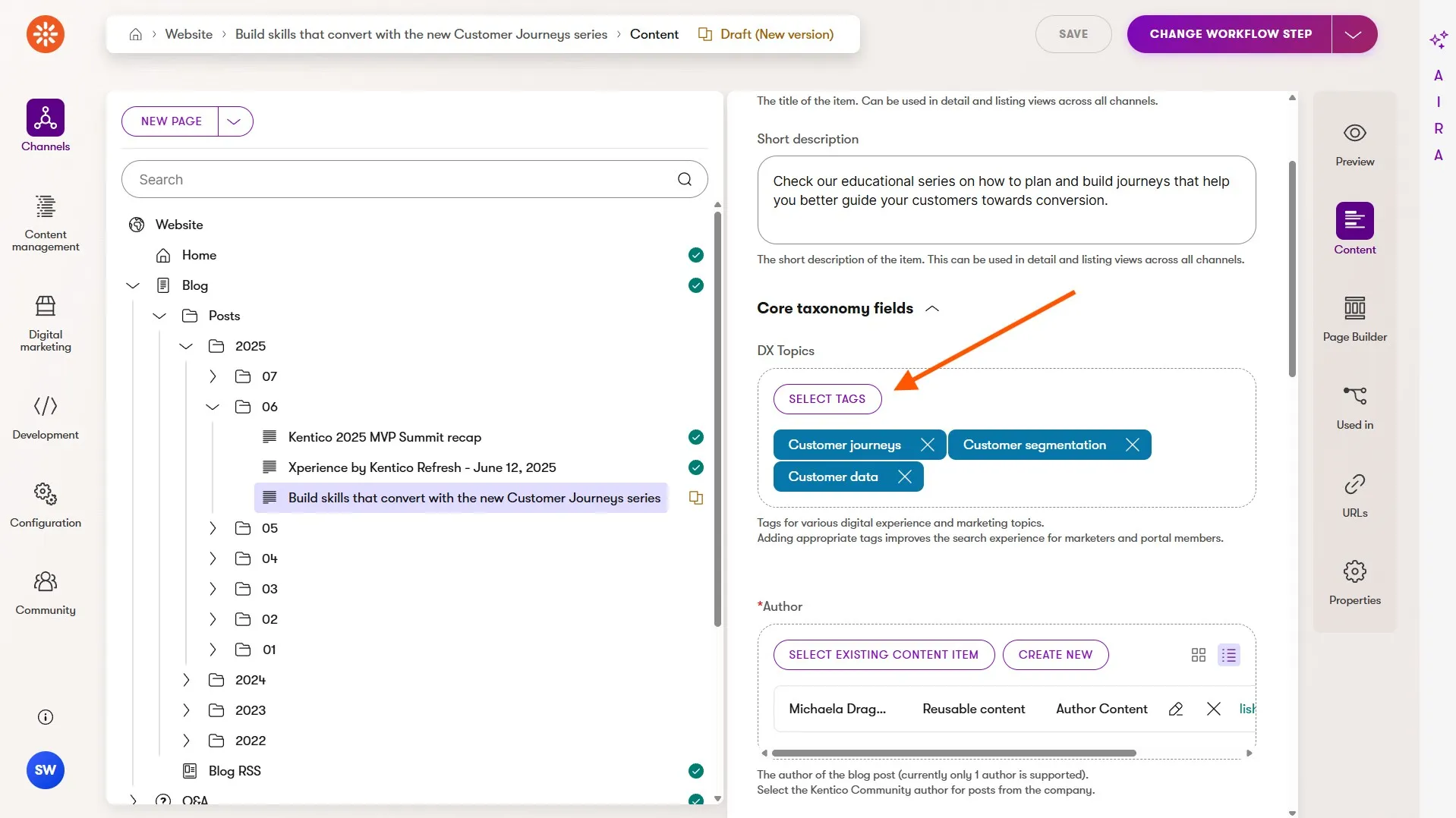Image resolution: width=1456 pixels, height=818 pixels.
Task: Remove the Customer data tag
Action: pos(905,477)
